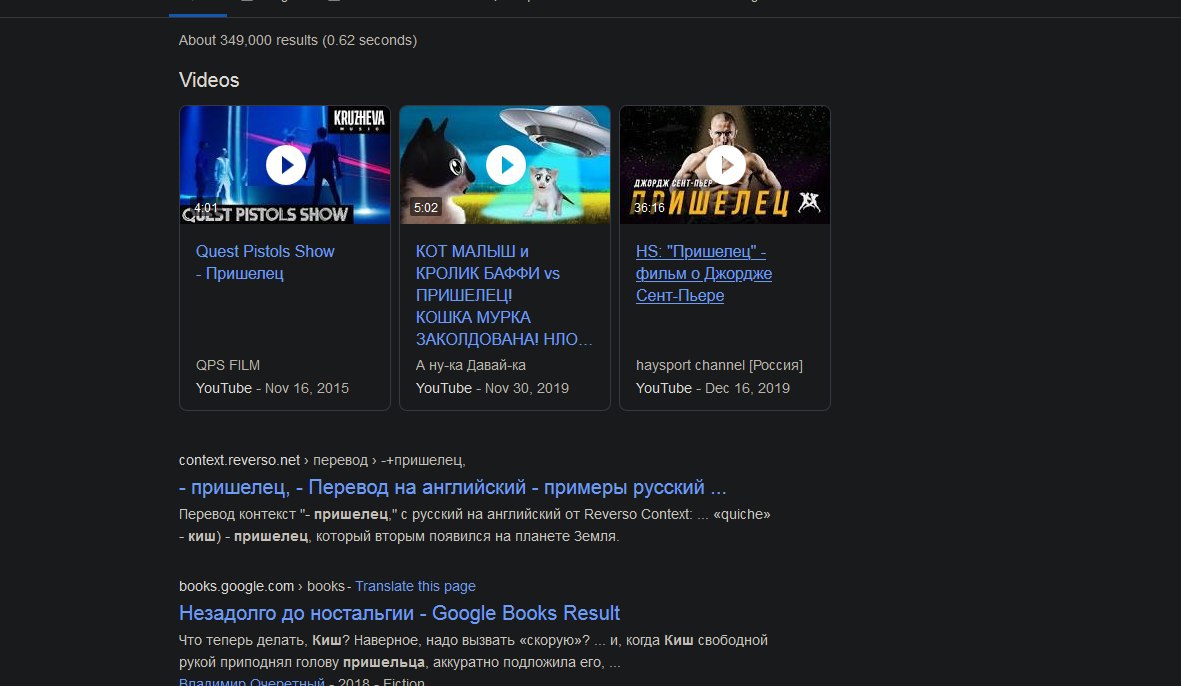Open the 'HS: Пришелец' film link
Screen dimensions: 1181x686
[703, 273]
